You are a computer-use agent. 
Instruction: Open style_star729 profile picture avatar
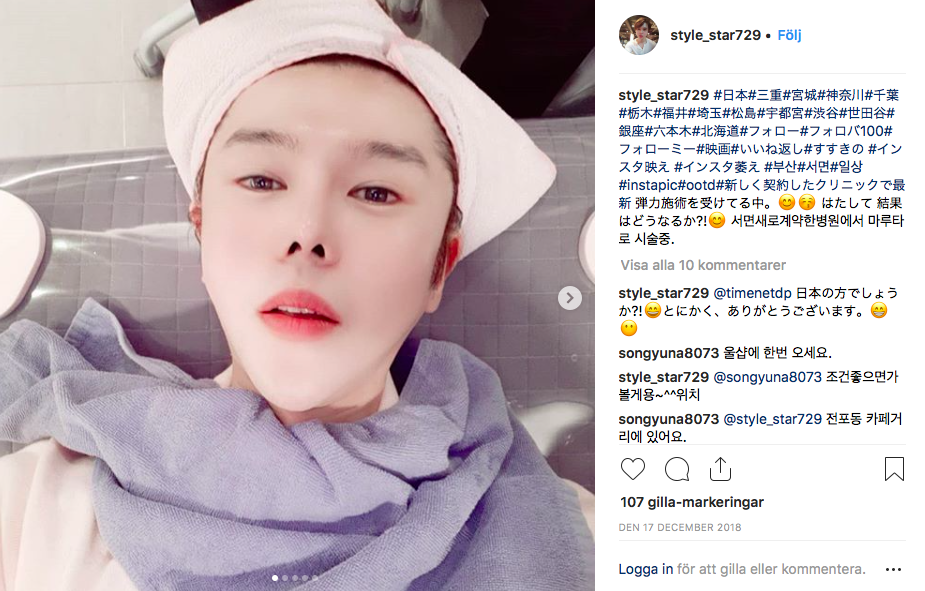point(638,35)
